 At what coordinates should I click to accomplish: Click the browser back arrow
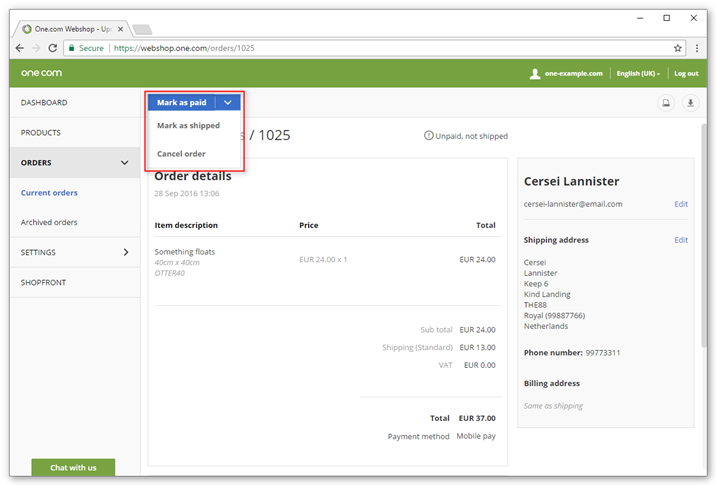pos(20,48)
